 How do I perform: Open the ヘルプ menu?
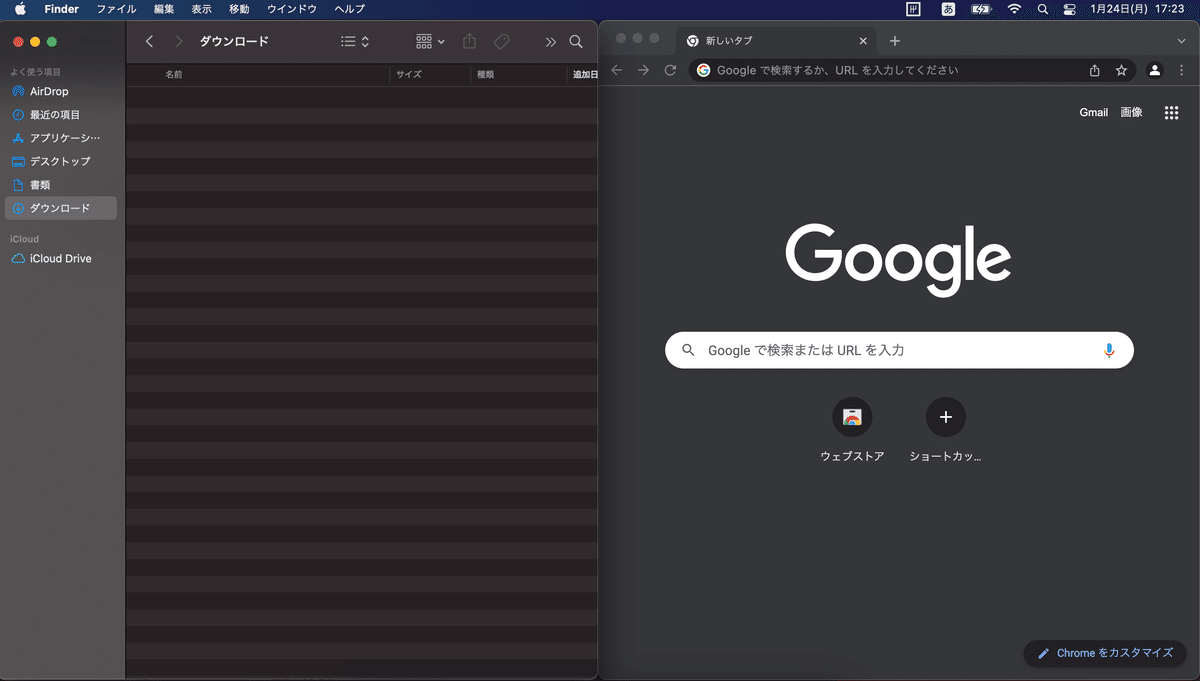(350, 9)
